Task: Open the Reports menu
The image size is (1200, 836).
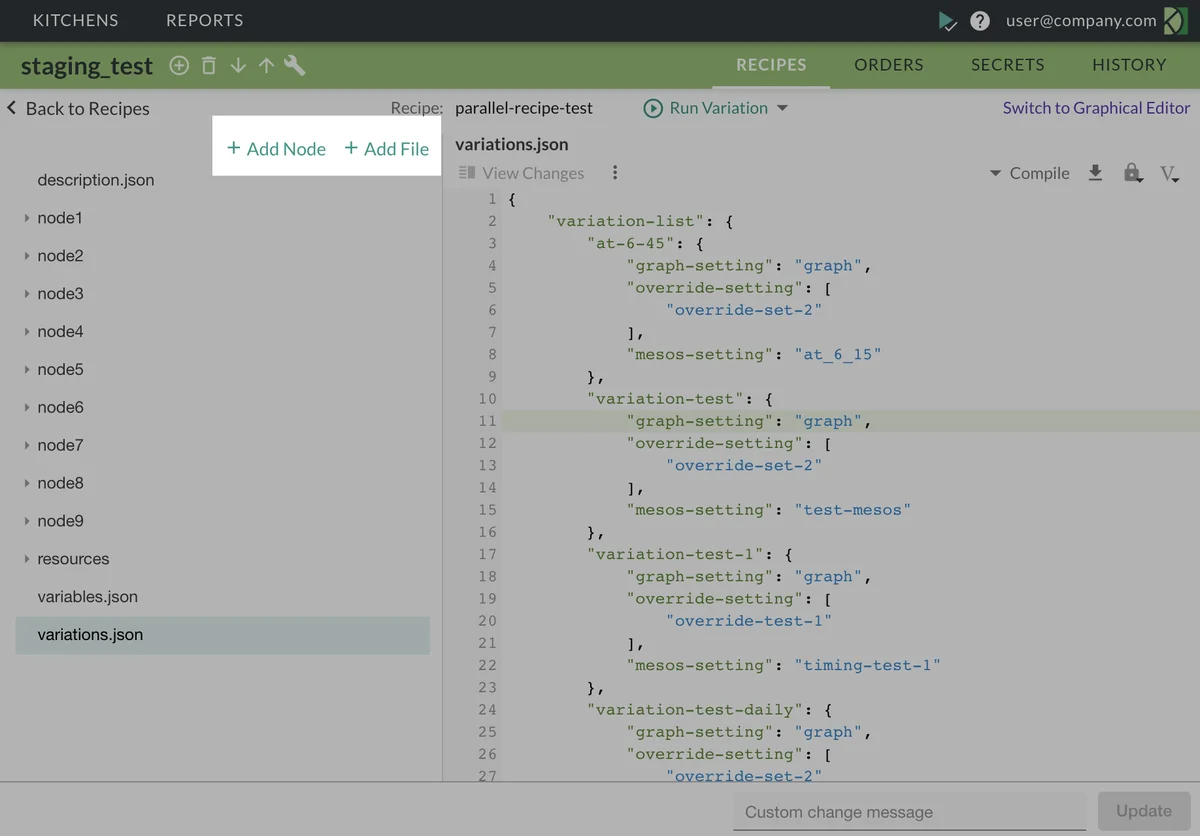Action: click(204, 20)
